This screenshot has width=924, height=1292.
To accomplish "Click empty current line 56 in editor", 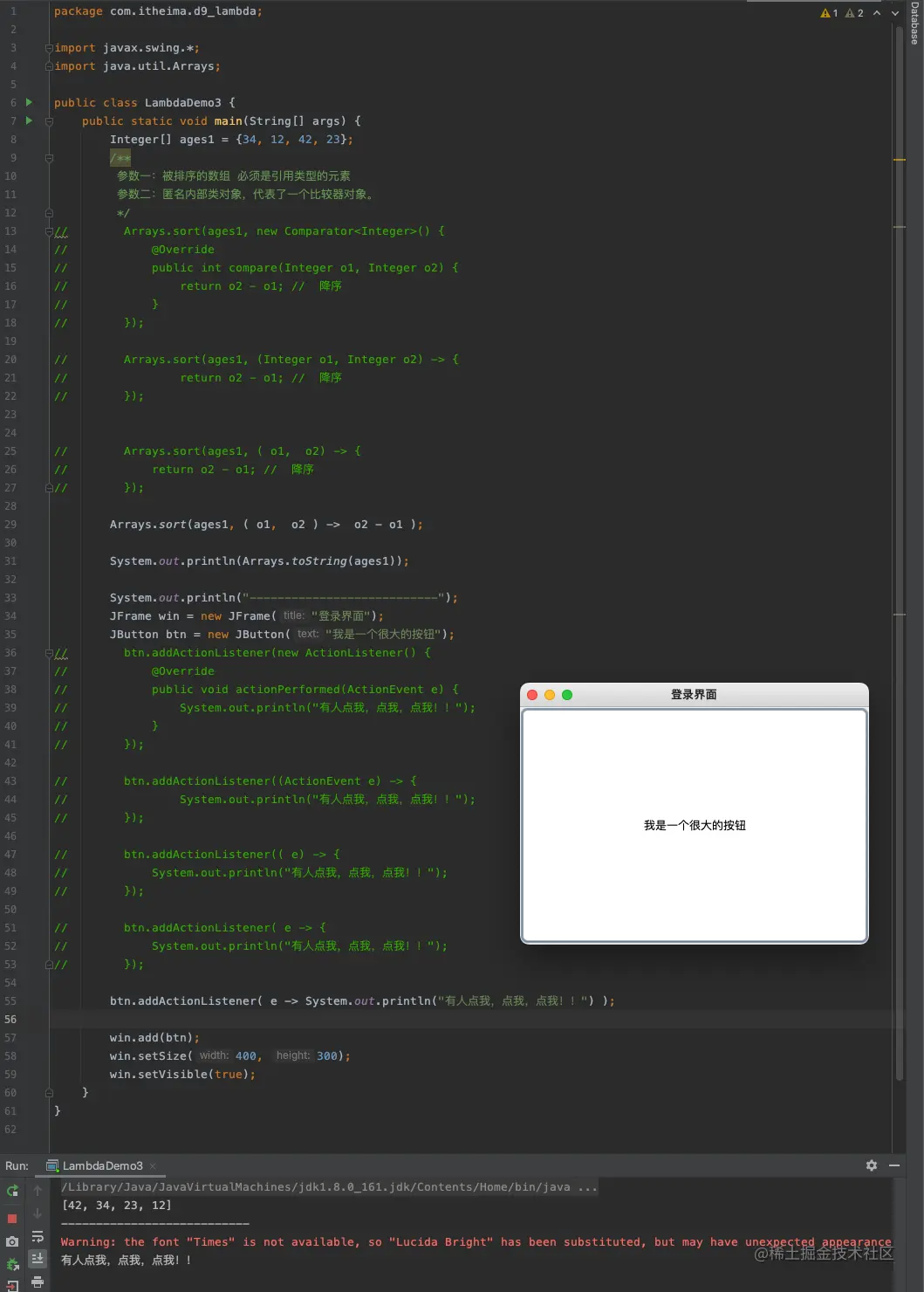I will click(471, 1020).
